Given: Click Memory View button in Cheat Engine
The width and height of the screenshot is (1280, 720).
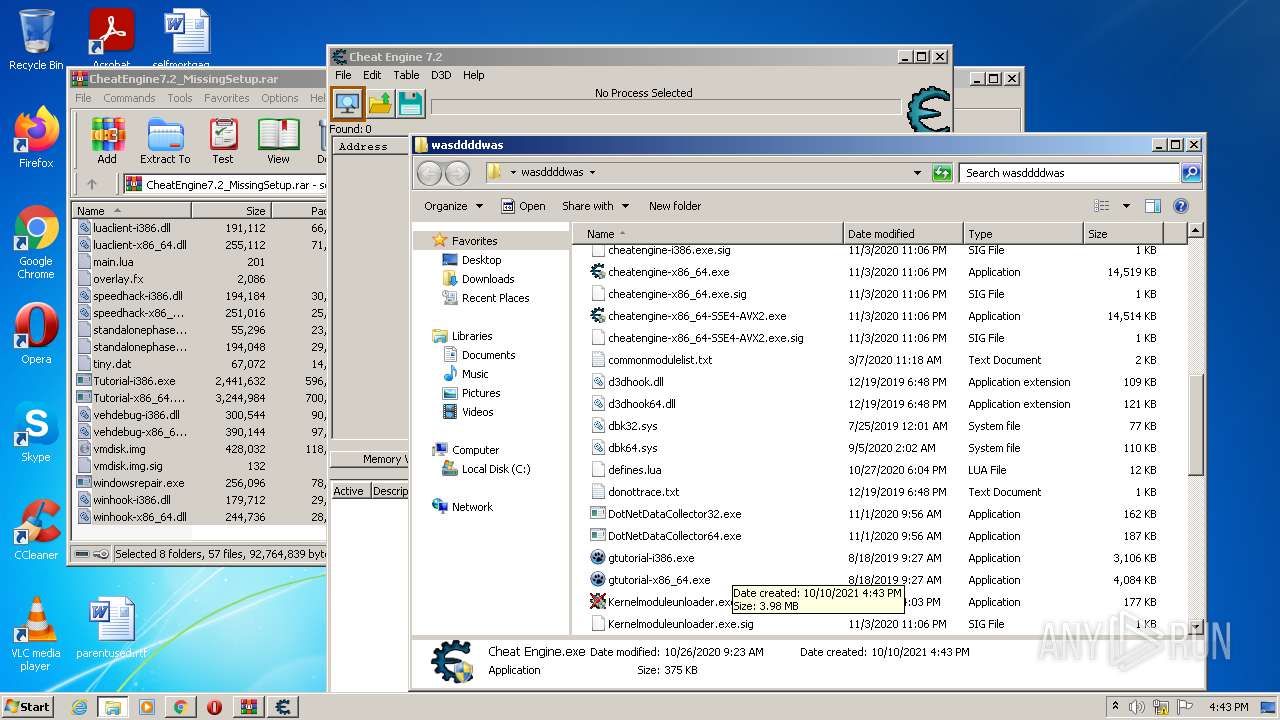Looking at the screenshot, I should [370, 459].
